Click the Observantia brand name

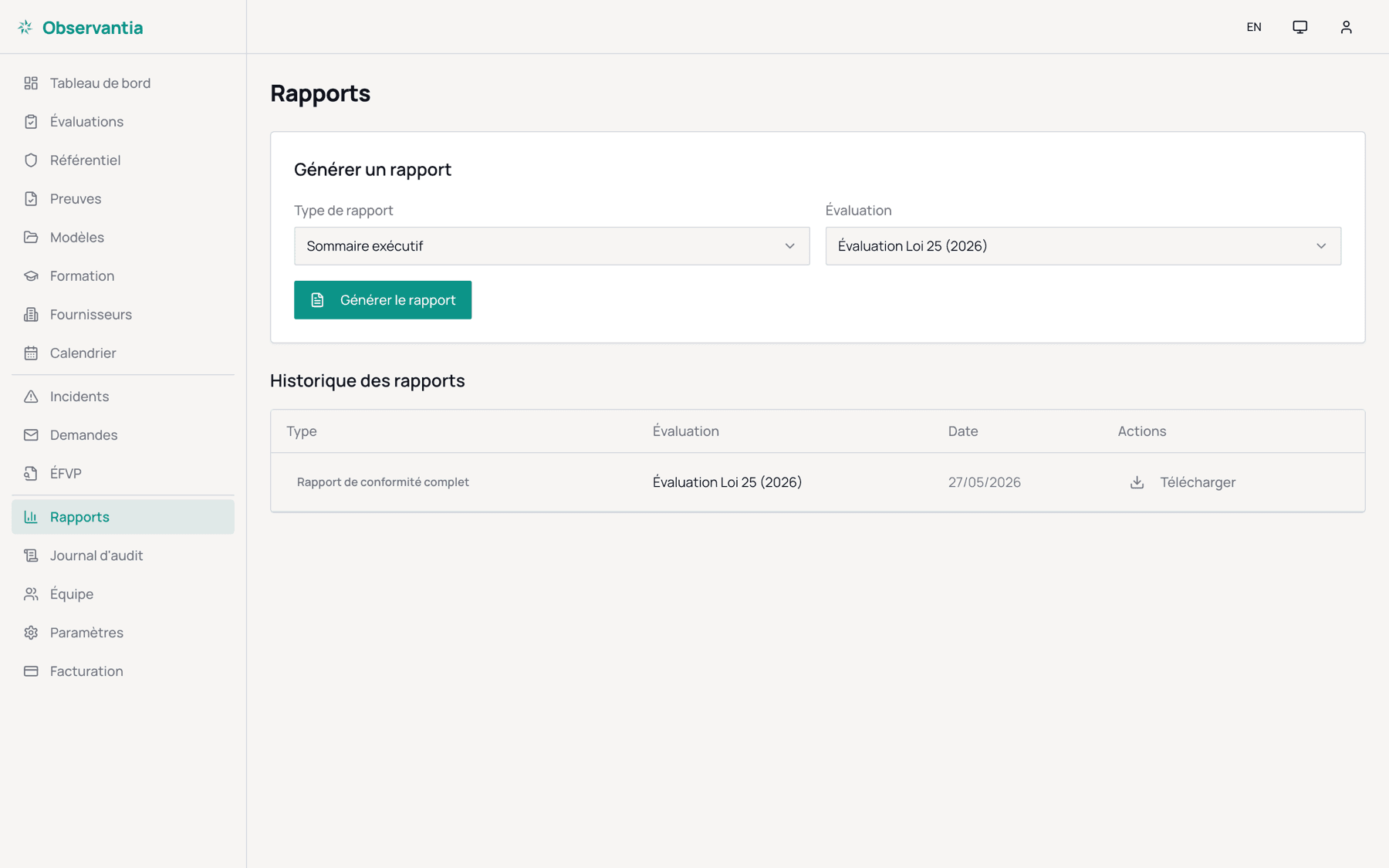[x=93, y=28]
